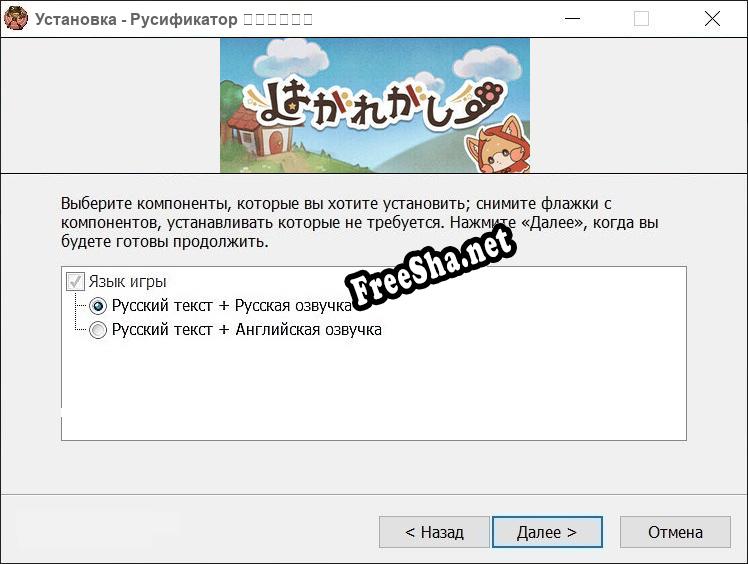Minimize the installer window
This screenshot has width=748, height=564.
click(x=572, y=19)
